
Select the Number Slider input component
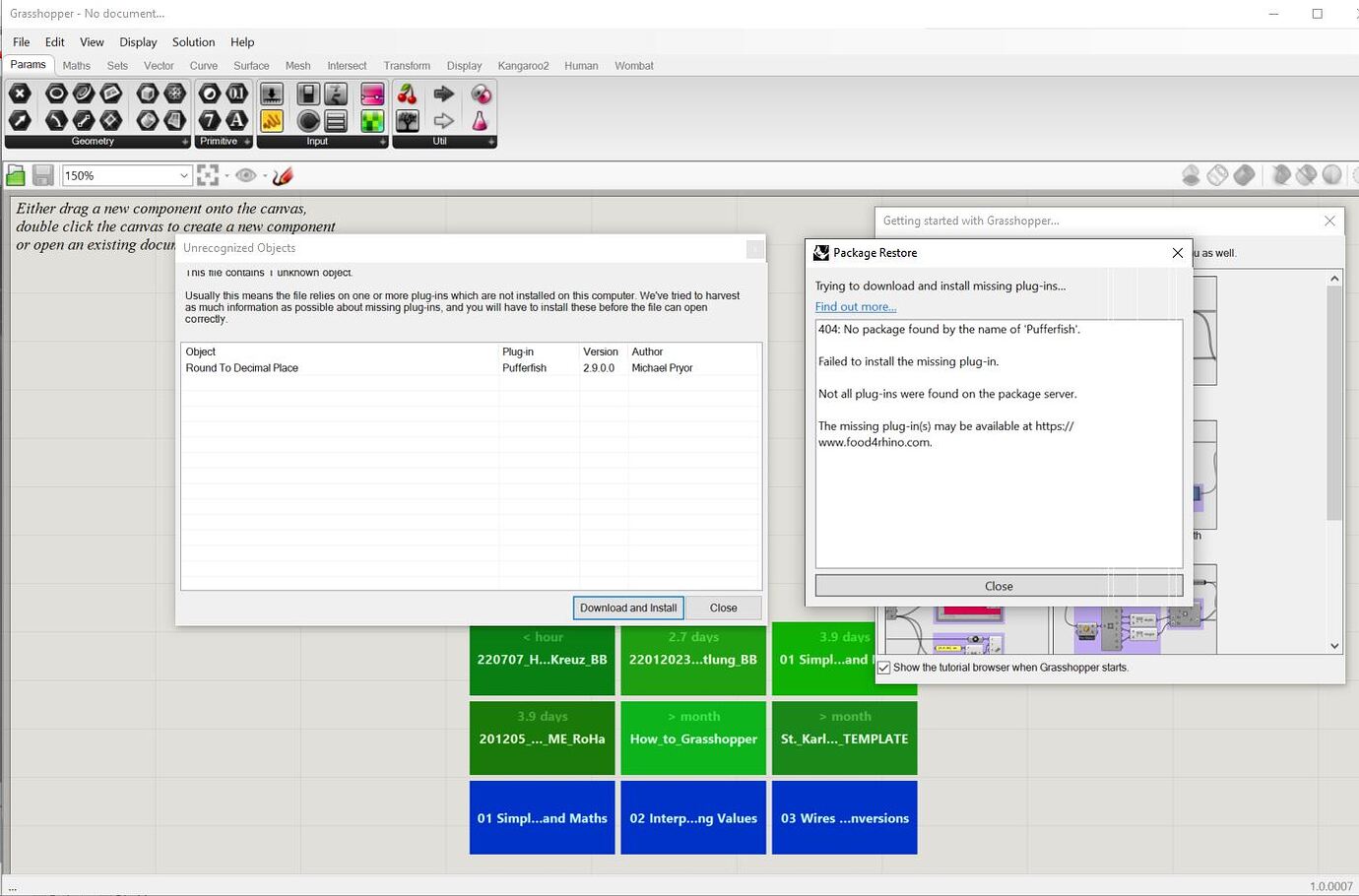click(x=269, y=94)
